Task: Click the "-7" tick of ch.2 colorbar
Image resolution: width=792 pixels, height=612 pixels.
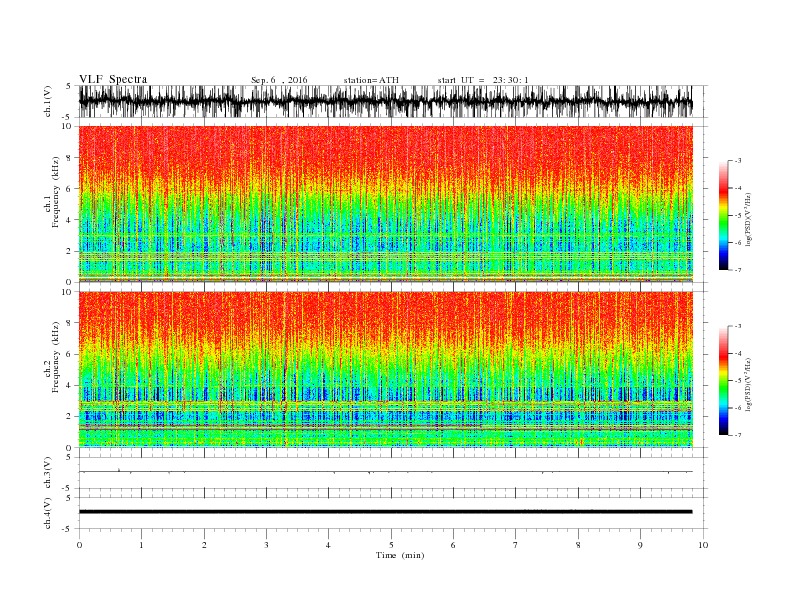Action: click(x=737, y=435)
